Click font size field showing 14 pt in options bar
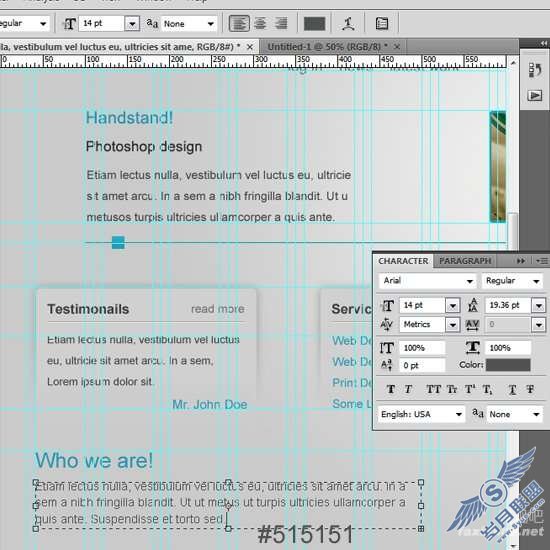 pyautogui.click(x=101, y=24)
